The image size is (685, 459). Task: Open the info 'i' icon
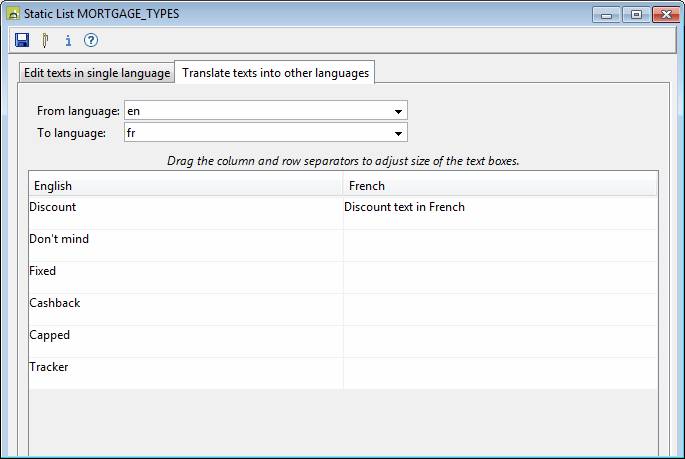(x=68, y=41)
